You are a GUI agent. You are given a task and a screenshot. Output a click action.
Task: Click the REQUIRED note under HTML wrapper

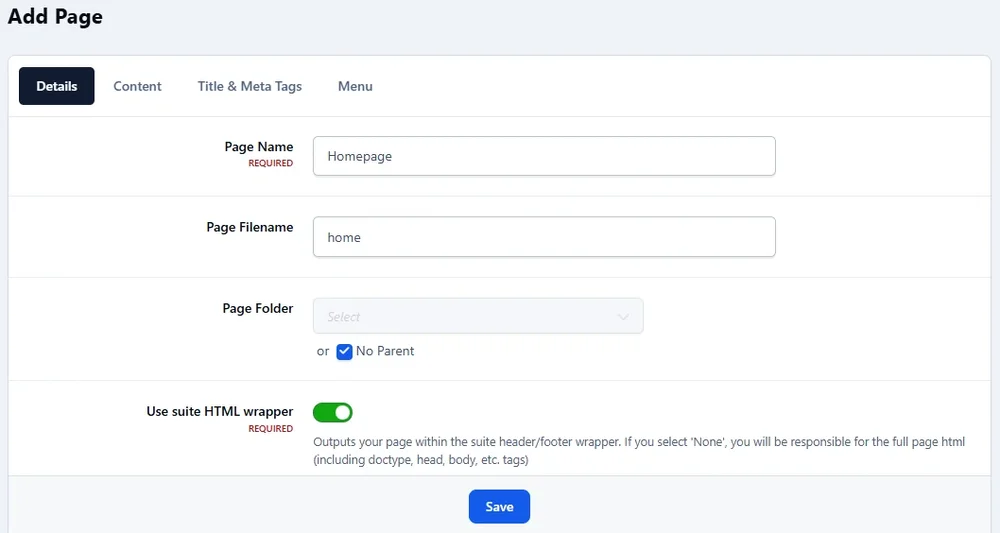[x=270, y=428]
